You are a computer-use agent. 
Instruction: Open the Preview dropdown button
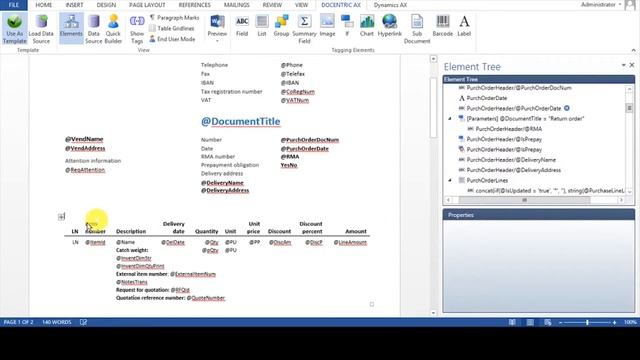217,29
